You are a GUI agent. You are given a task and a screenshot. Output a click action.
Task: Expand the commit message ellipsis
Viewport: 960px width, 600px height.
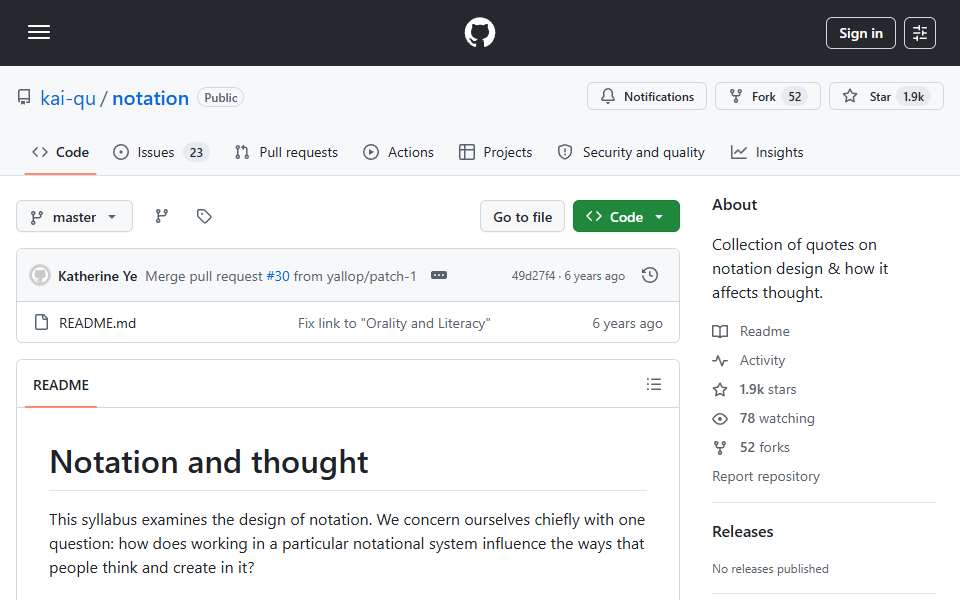click(439, 276)
